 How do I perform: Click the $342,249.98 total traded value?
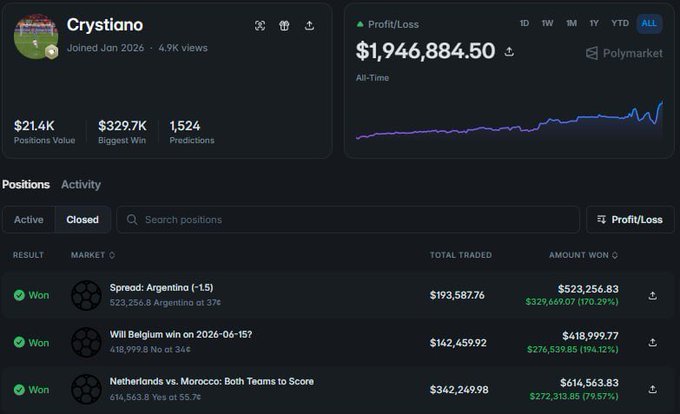click(x=459, y=390)
